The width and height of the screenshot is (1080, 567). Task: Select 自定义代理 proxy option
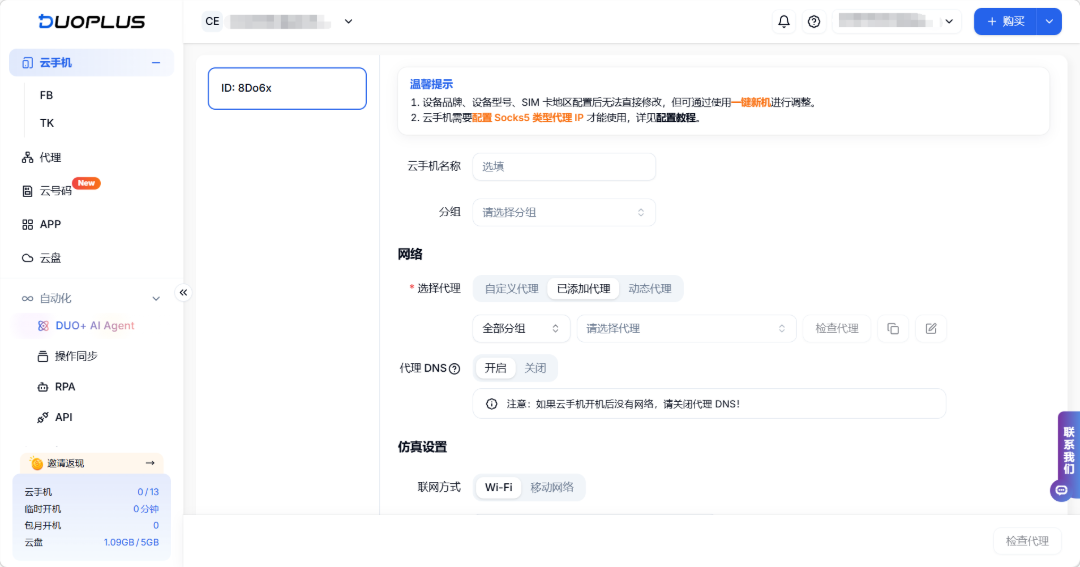pos(511,289)
